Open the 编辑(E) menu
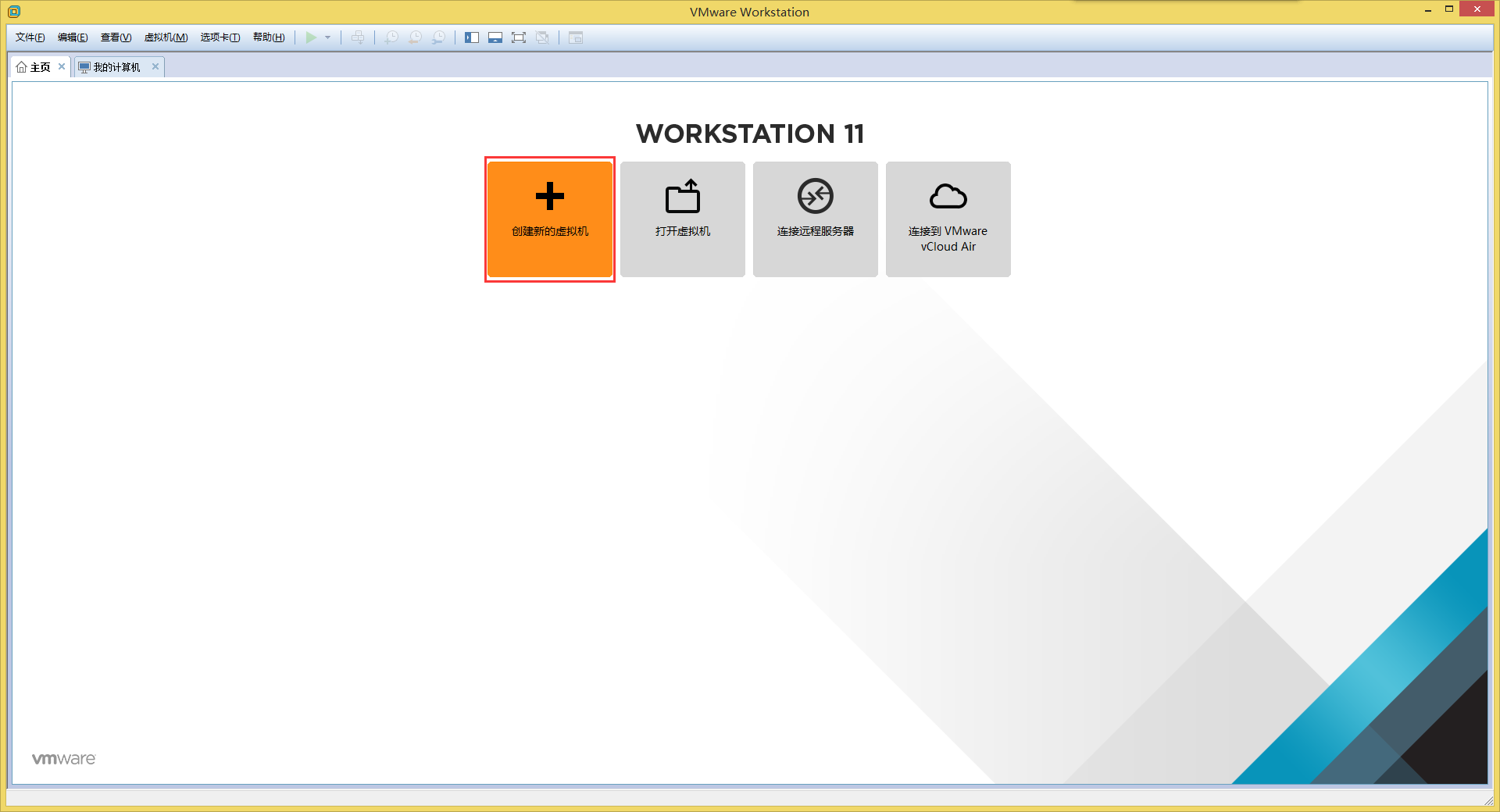 (x=73, y=37)
